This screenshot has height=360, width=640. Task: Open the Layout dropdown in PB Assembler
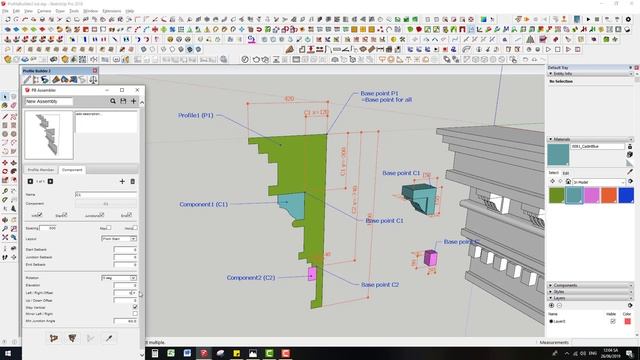point(119,238)
